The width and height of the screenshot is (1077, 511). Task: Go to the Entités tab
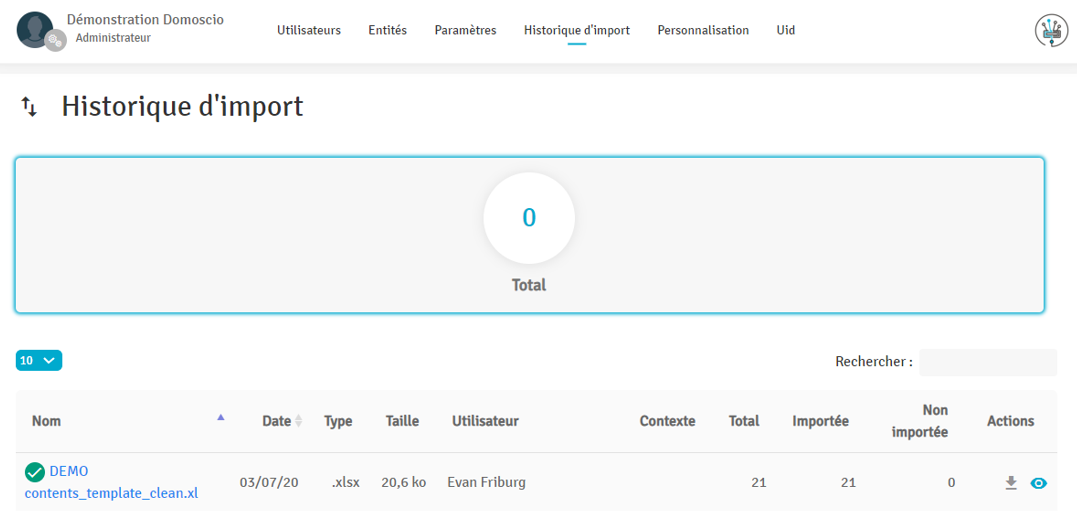tap(387, 30)
